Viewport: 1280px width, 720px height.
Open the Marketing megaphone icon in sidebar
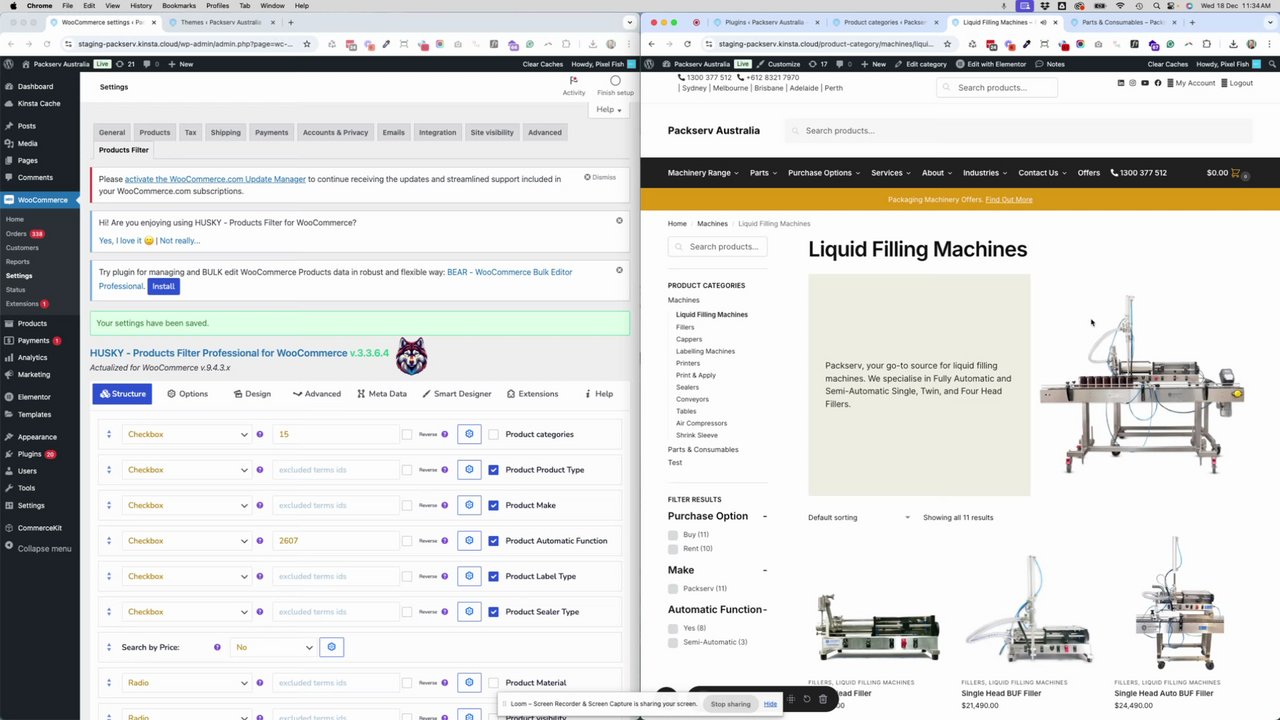[x=9, y=374]
